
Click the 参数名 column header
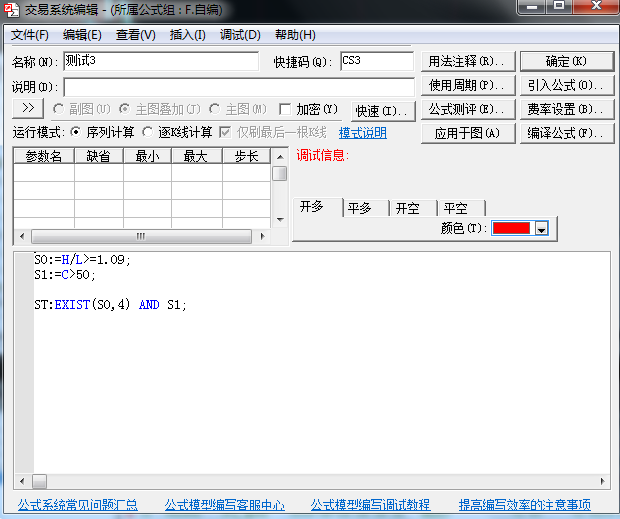(x=43, y=156)
